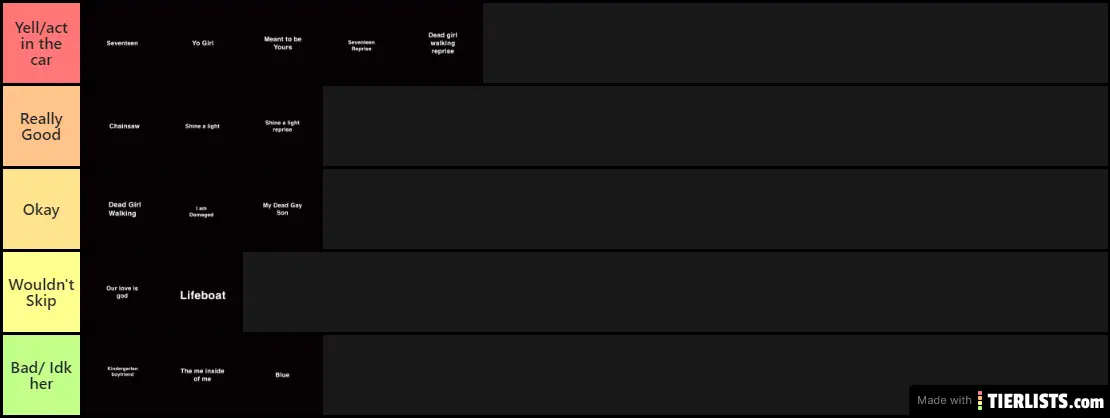
Task: Select the 'I am Damaged' tile
Action: (x=202, y=210)
